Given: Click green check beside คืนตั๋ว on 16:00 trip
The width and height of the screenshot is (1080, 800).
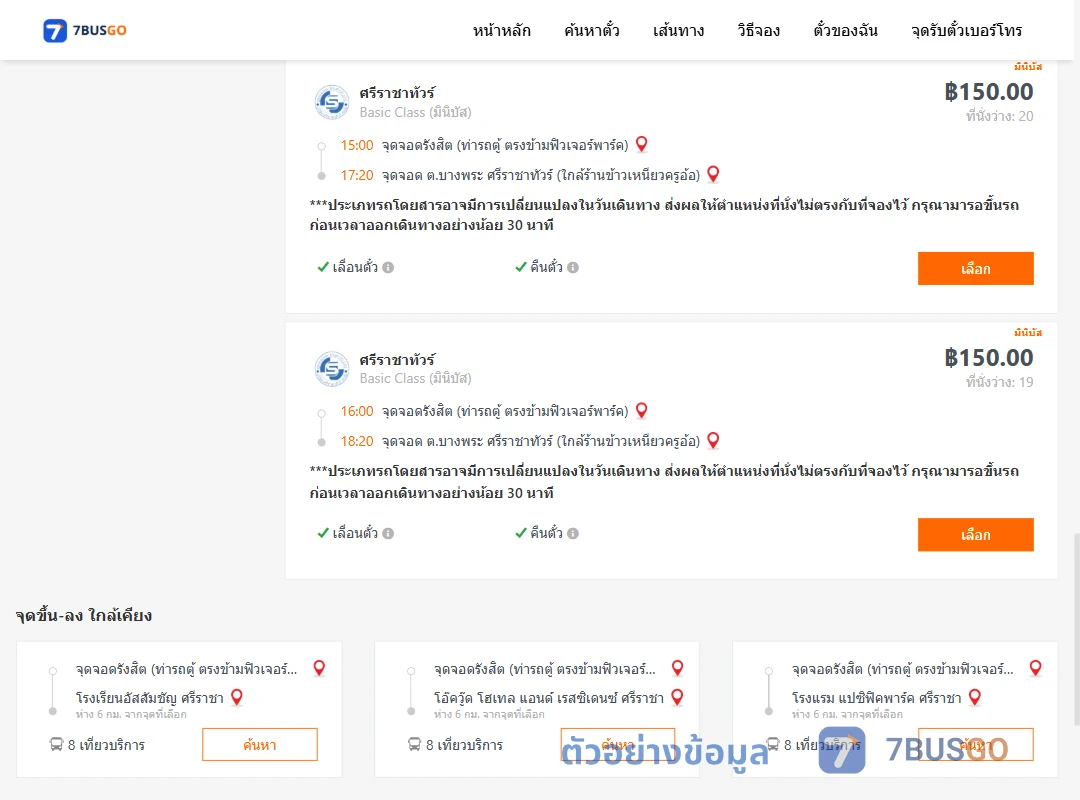Looking at the screenshot, I should click(521, 533).
